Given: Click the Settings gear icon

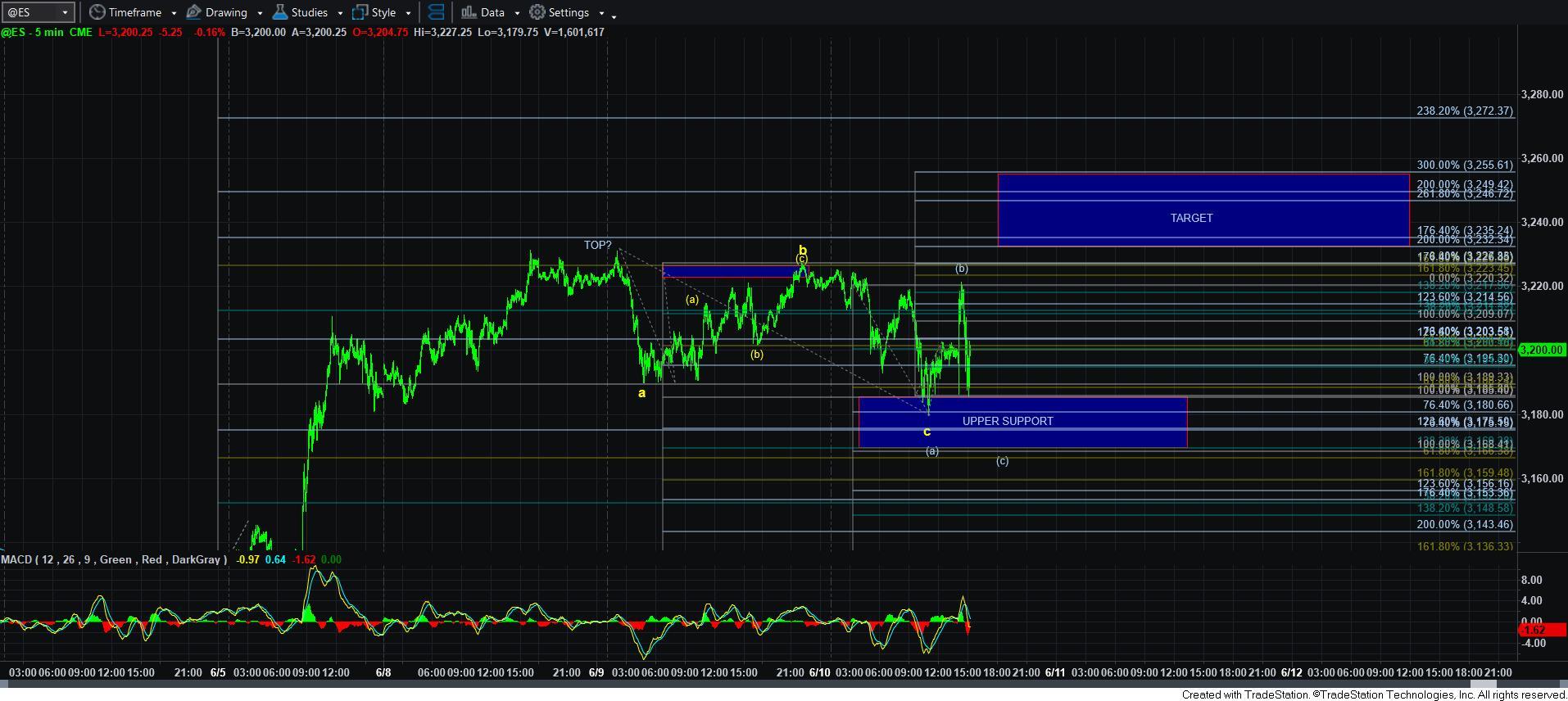Looking at the screenshot, I should click(537, 12).
